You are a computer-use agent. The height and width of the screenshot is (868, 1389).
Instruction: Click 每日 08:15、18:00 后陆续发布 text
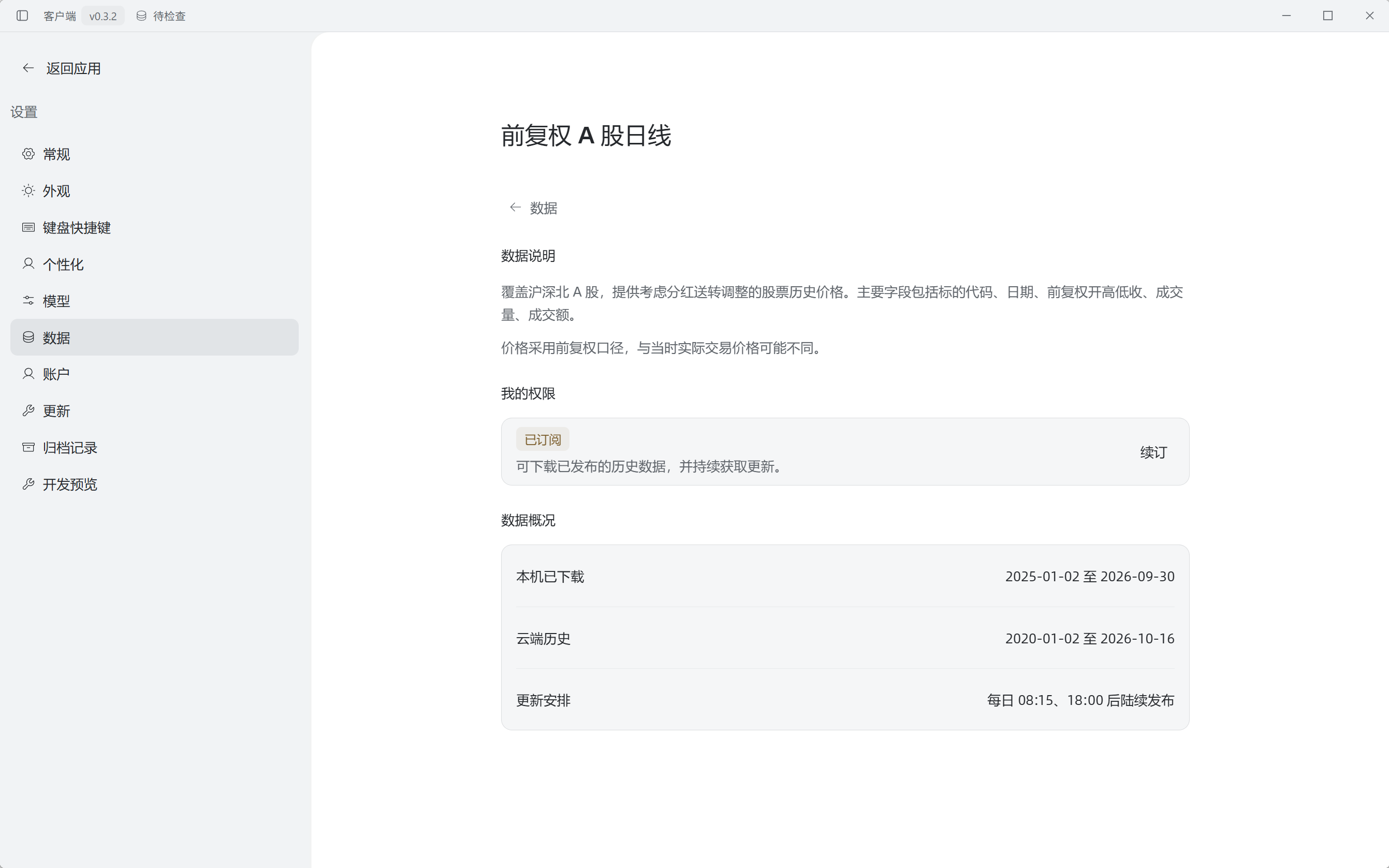[1080, 700]
